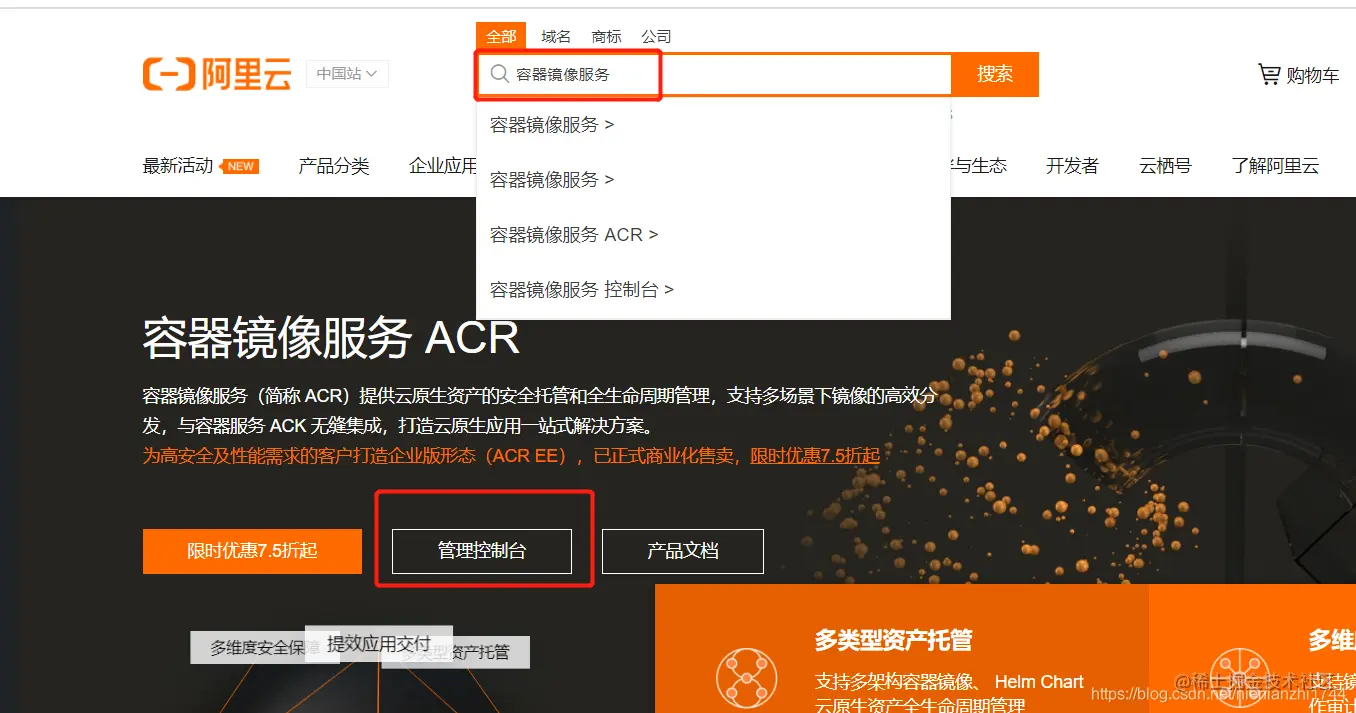Click the magnifier icon in search box
This screenshot has height=713, width=1356.
[x=499, y=74]
